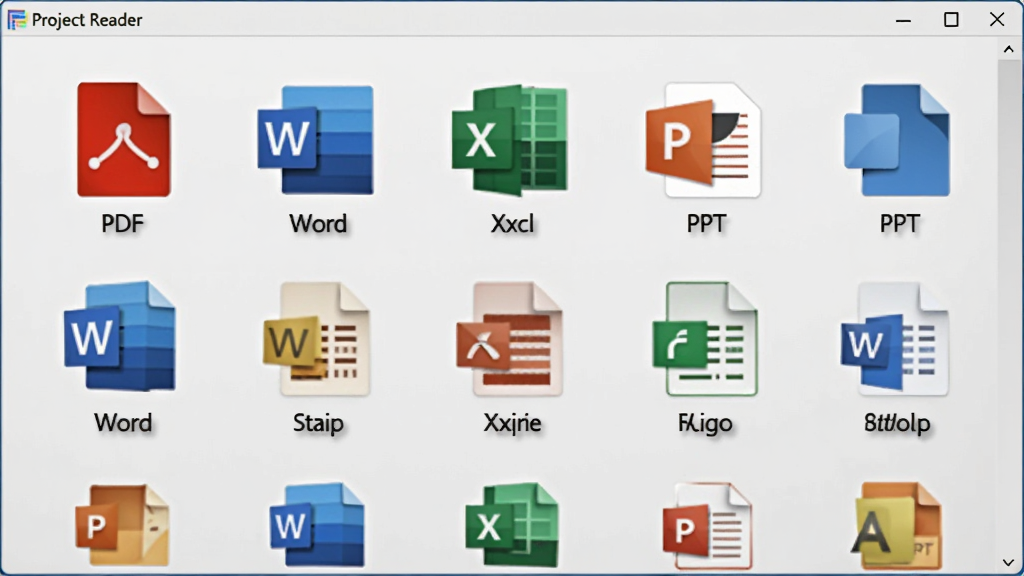The width and height of the screenshot is (1024, 576).
Task: Open the red PDF file icon
Action: tap(123, 139)
